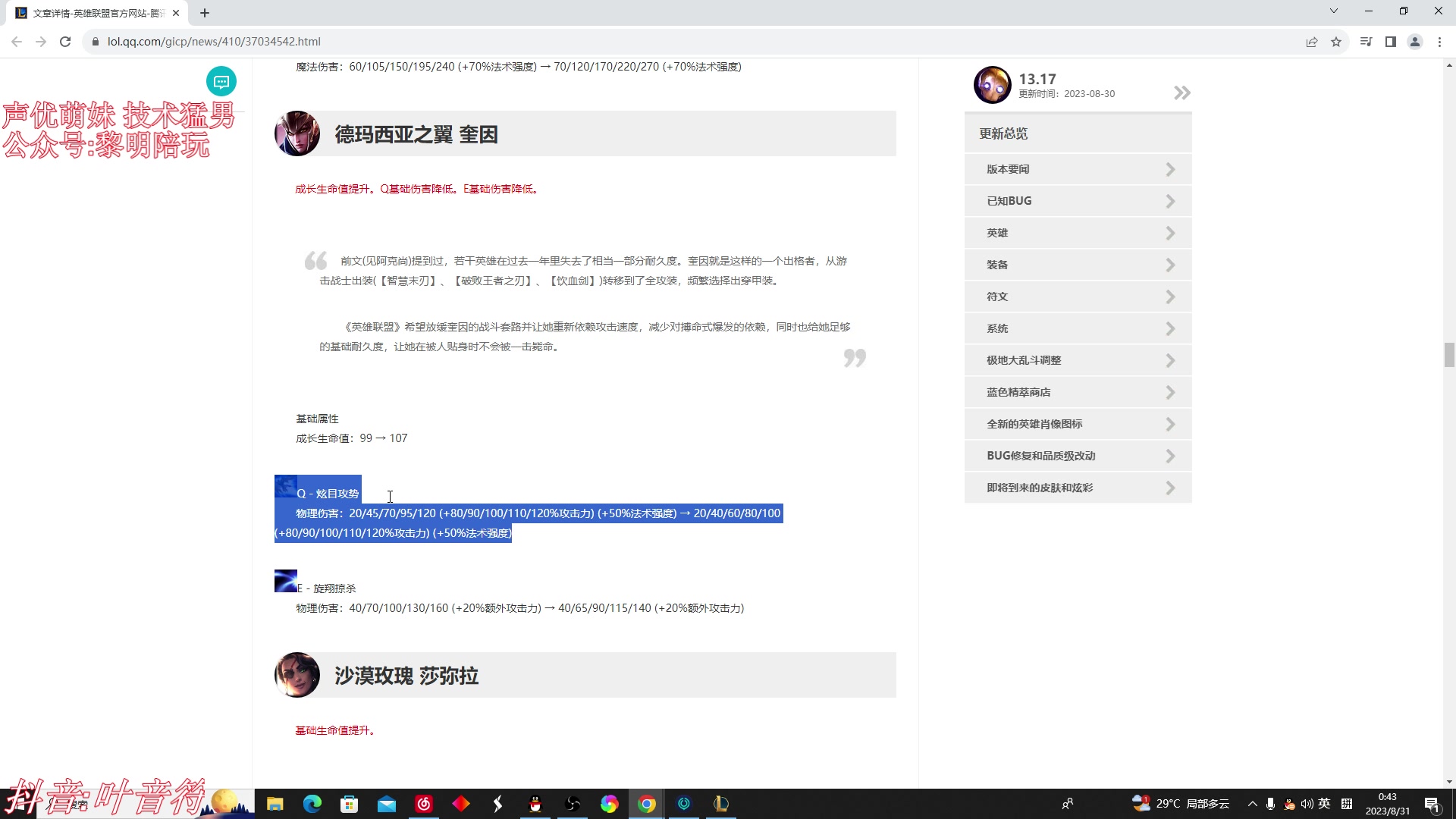Open Microsoft Edge from taskbar

(x=312, y=804)
